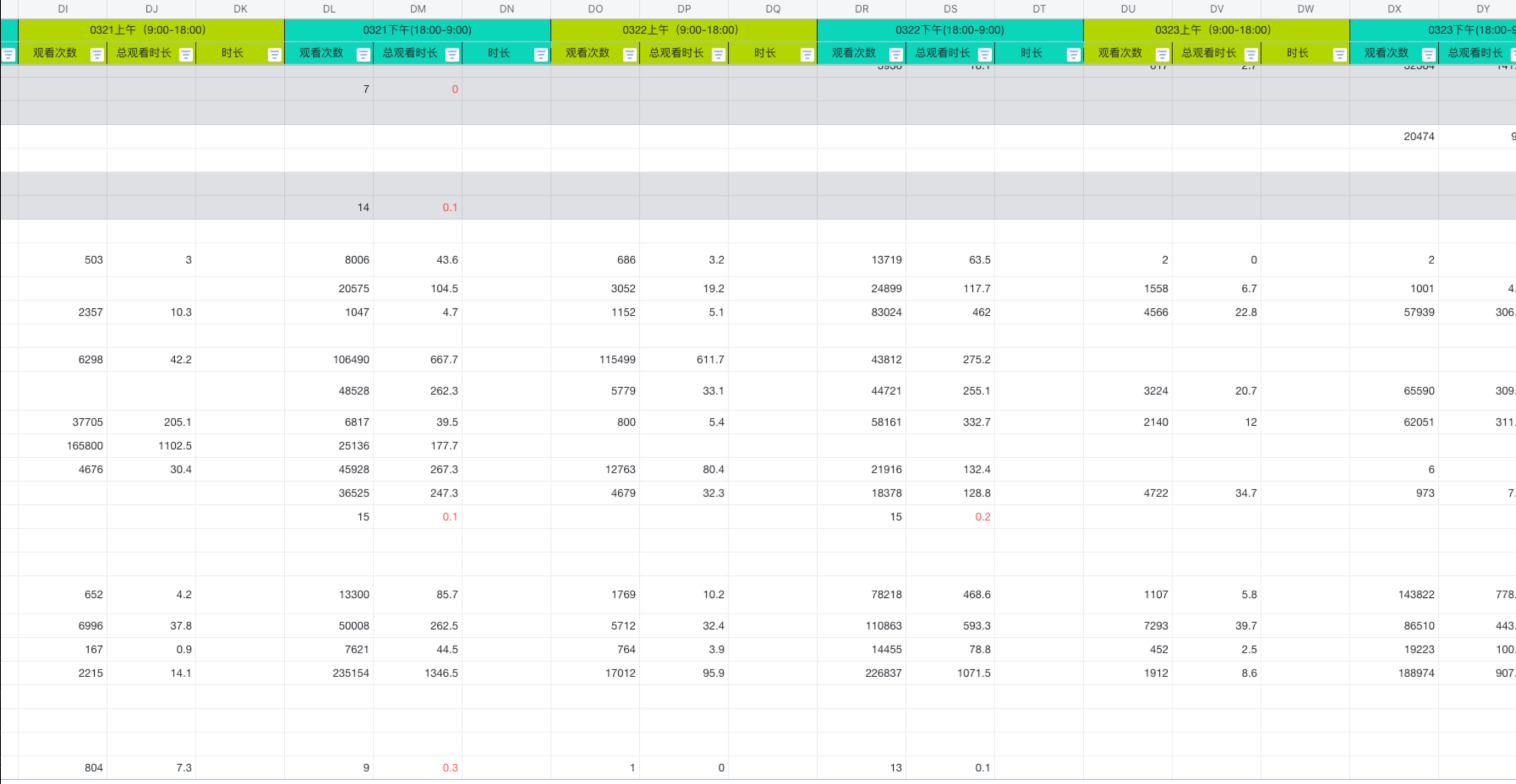This screenshot has width=1516, height=784.
Task: Click the cell with value 37705
Action: pyautogui.click(x=63, y=422)
